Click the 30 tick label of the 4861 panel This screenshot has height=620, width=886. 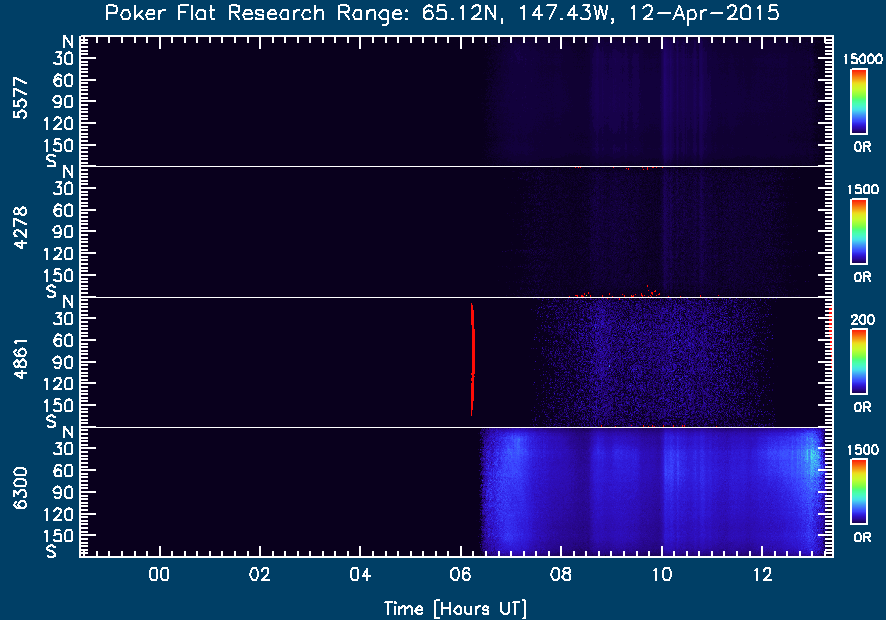[63, 319]
